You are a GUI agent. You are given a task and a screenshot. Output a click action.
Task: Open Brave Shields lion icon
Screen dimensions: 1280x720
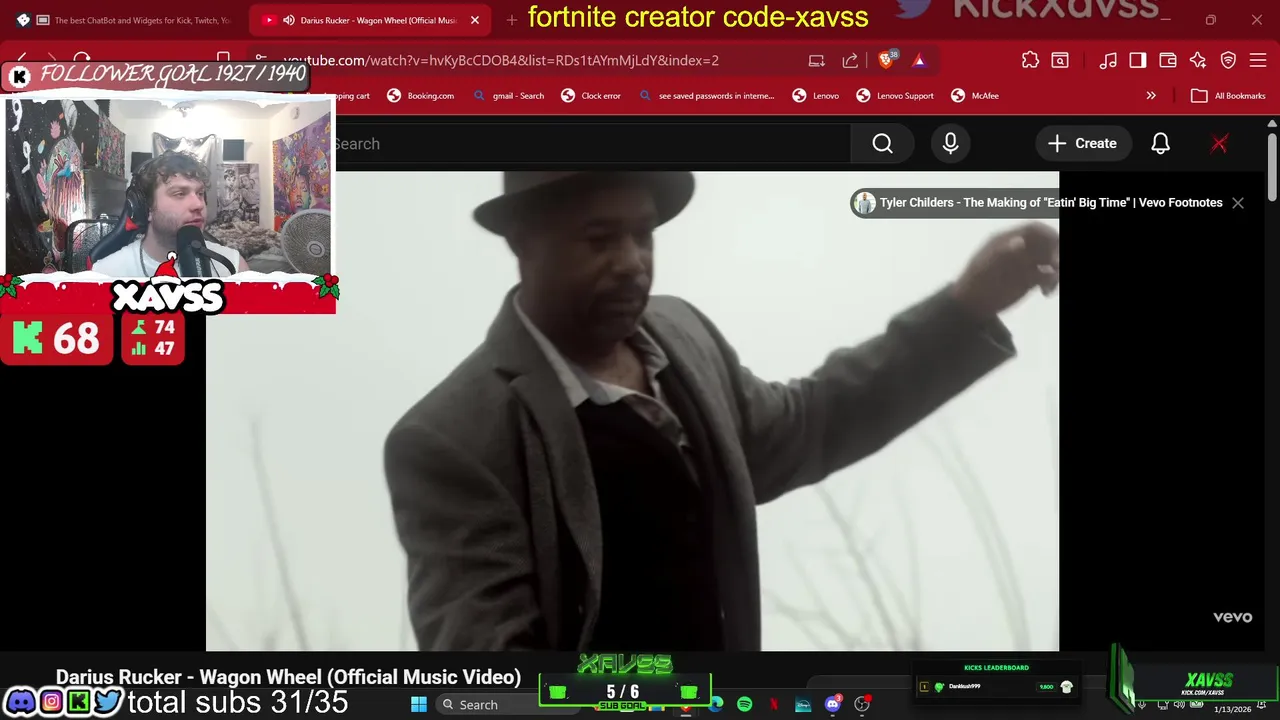[886, 60]
